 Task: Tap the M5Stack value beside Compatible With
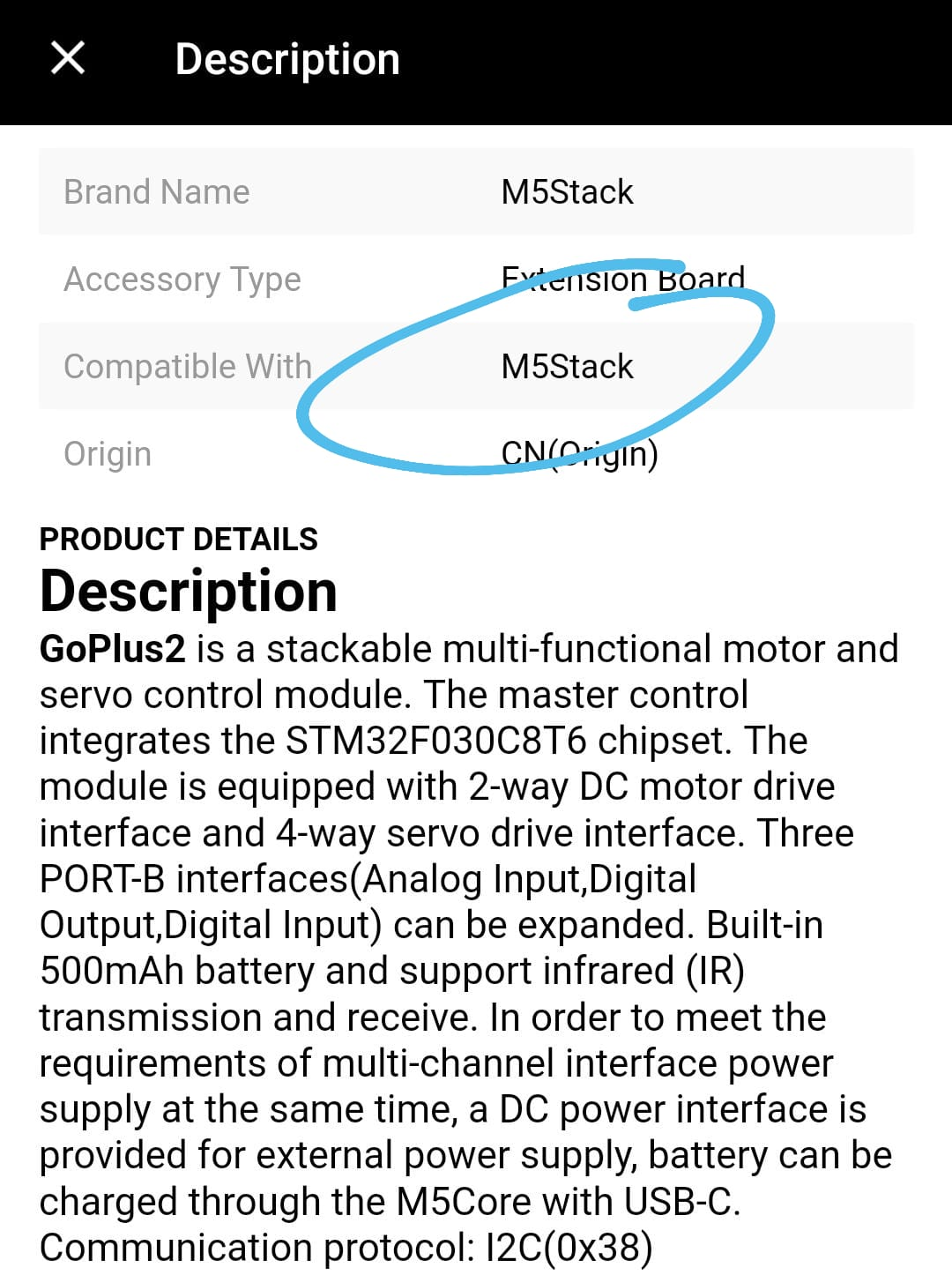coord(567,366)
